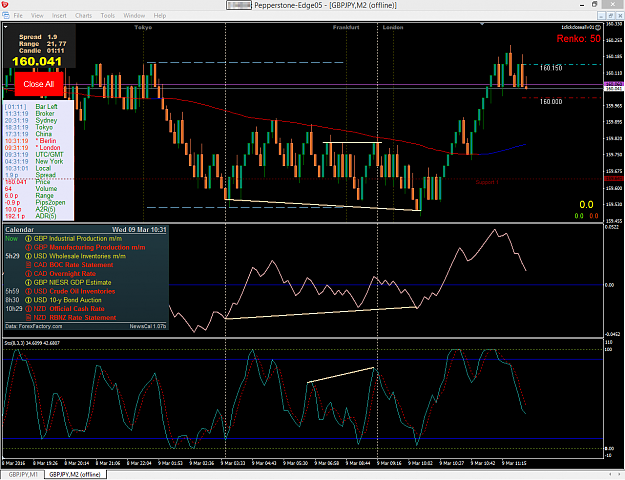This screenshot has width=625, height=480.
Task: Click the Renko: 50 label
Action: pos(578,39)
